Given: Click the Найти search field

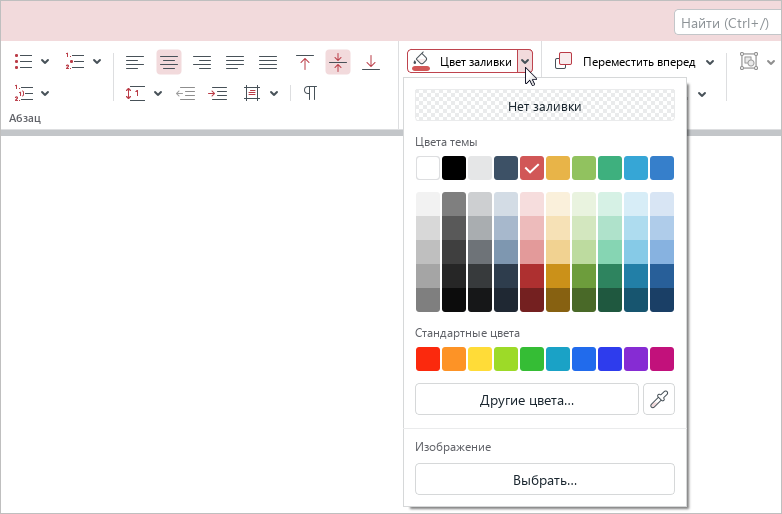Looking at the screenshot, I should click(728, 23).
